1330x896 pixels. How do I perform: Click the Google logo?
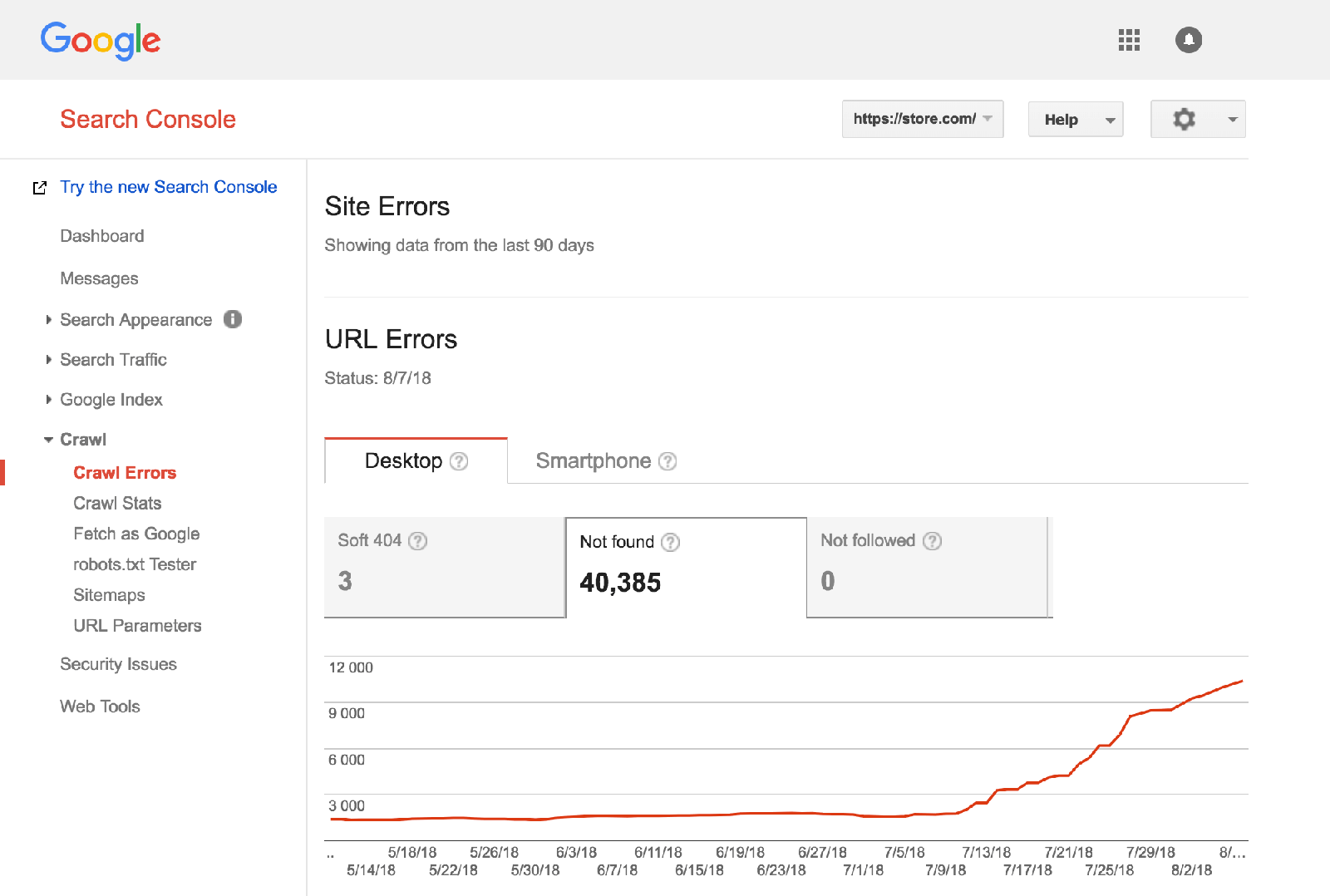pos(101,41)
